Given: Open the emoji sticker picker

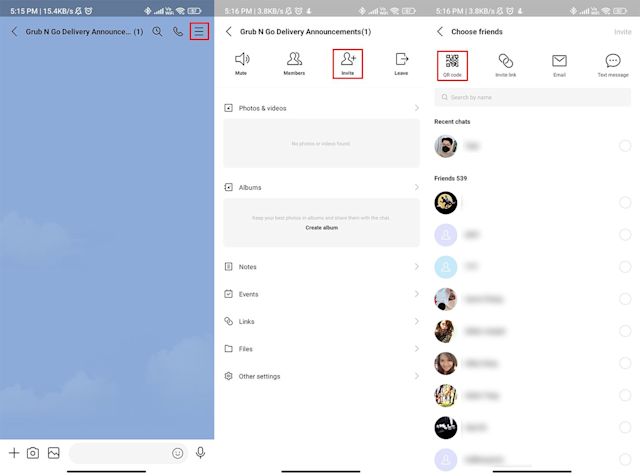Looking at the screenshot, I should pos(178,453).
